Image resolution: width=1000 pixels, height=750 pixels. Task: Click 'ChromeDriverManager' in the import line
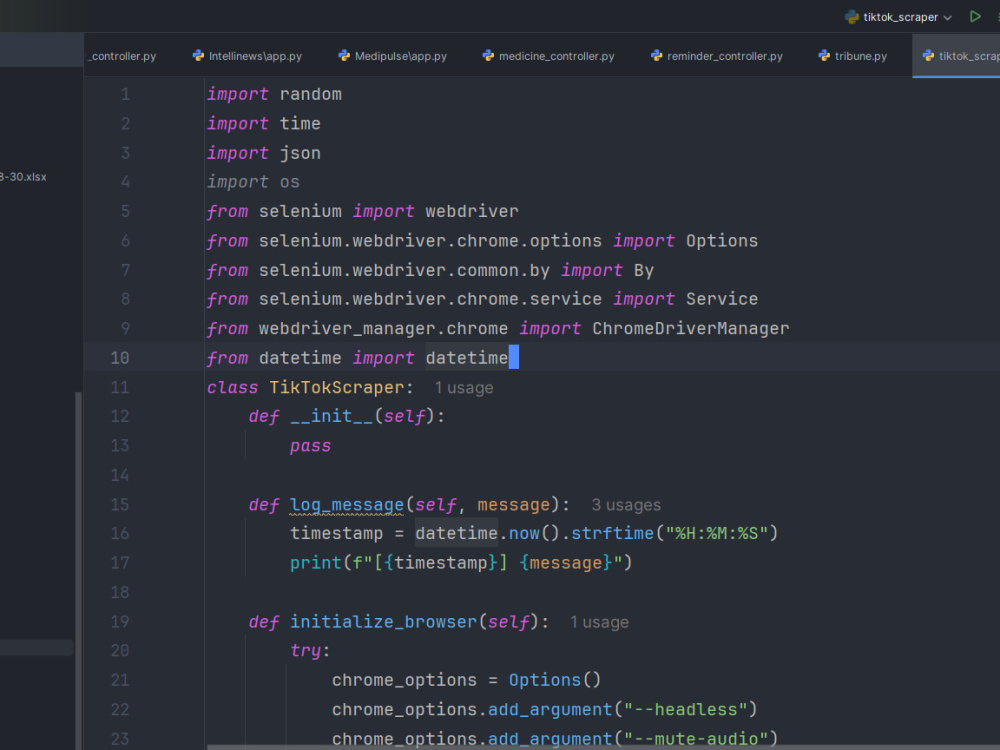click(691, 328)
